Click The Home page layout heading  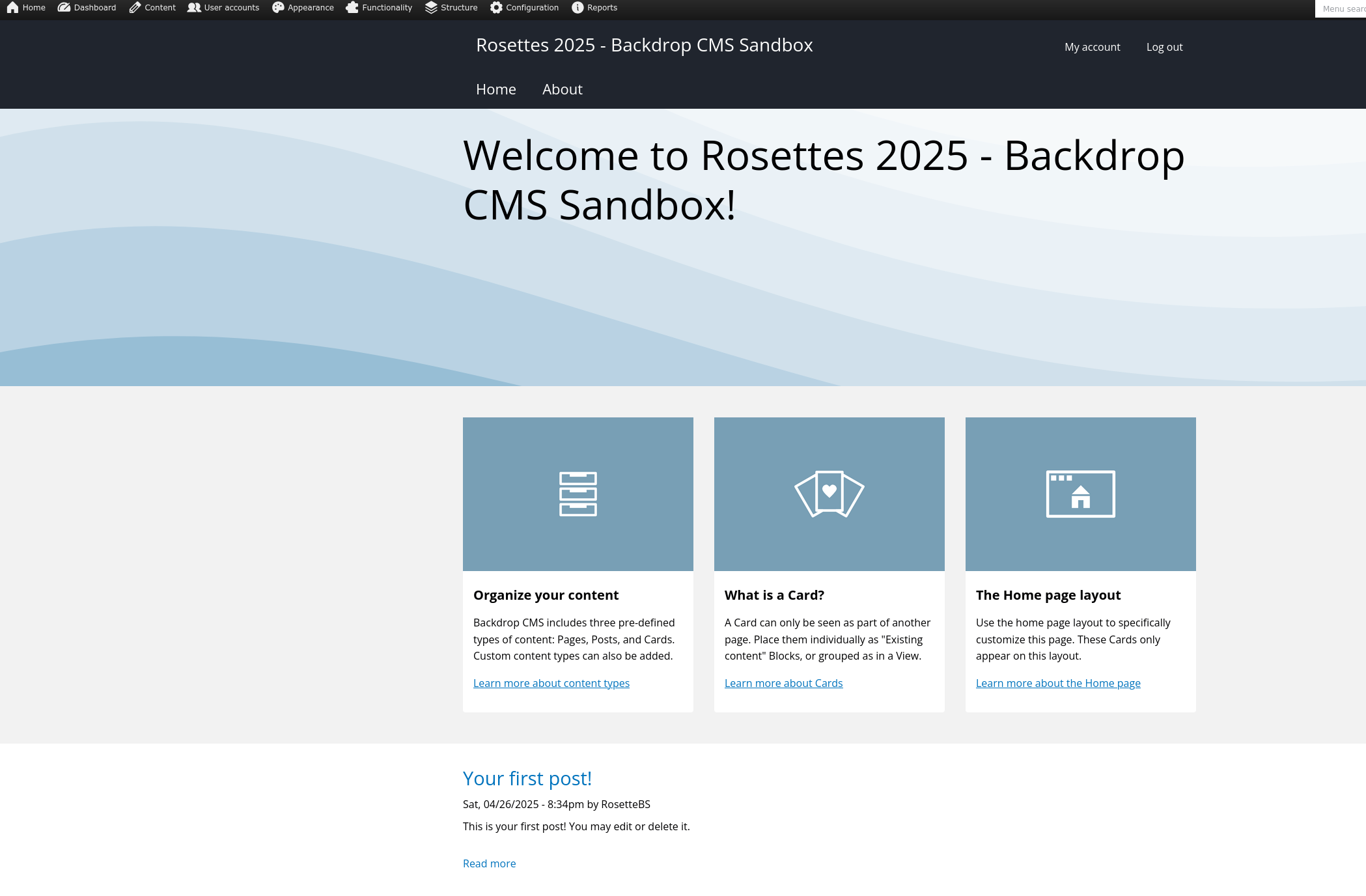click(1048, 595)
